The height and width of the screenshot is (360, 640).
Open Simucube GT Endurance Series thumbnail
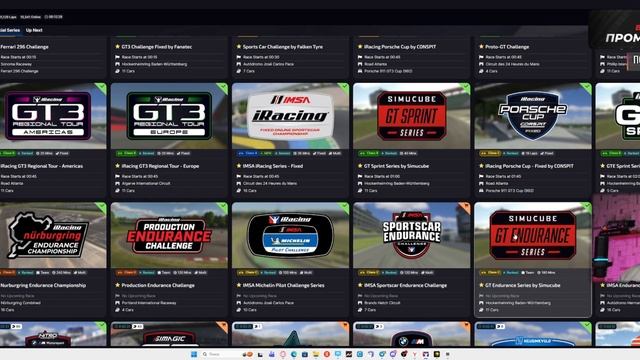point(533,236)
